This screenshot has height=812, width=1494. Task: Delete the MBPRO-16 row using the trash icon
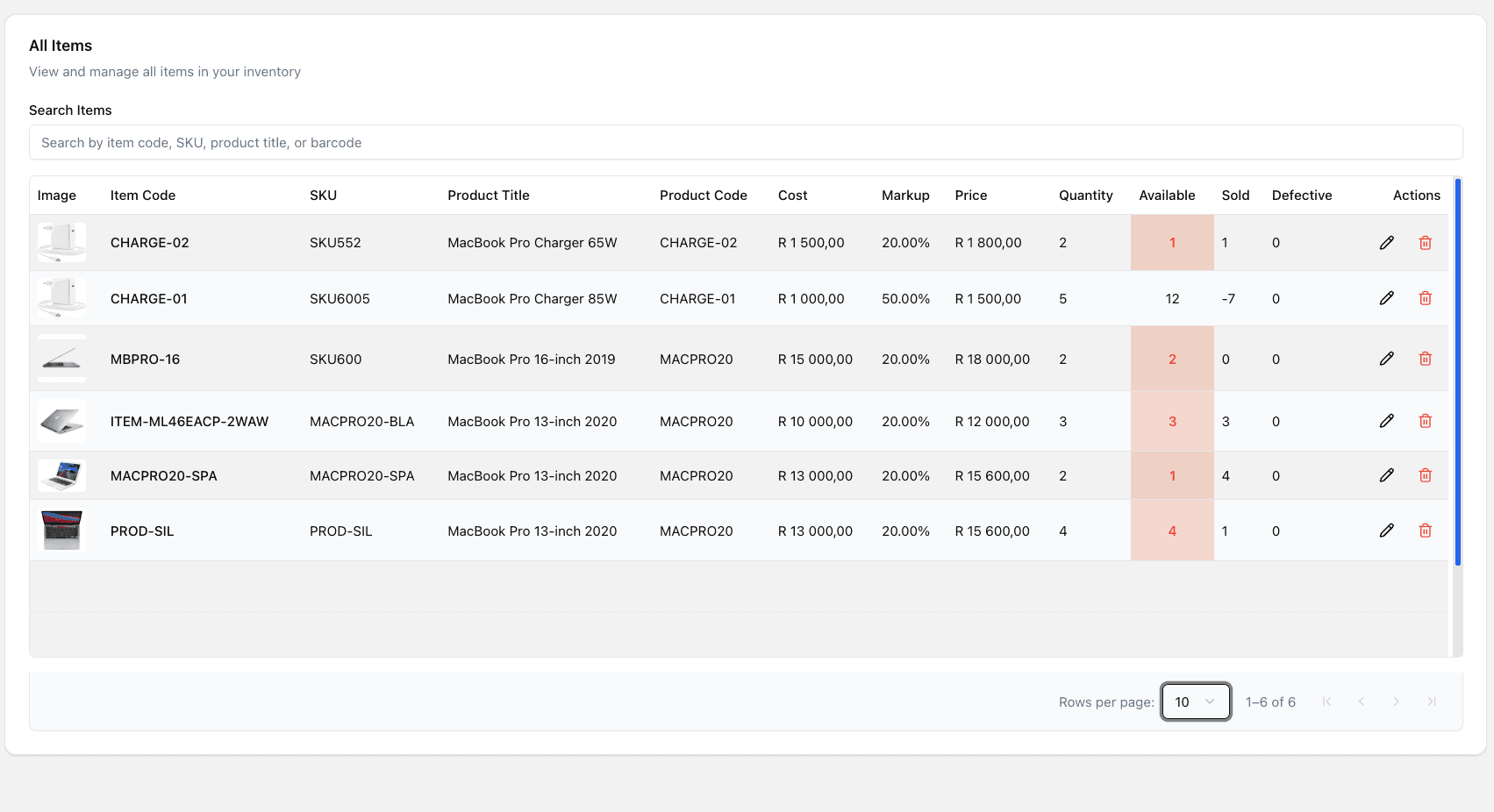(1426, 359)
